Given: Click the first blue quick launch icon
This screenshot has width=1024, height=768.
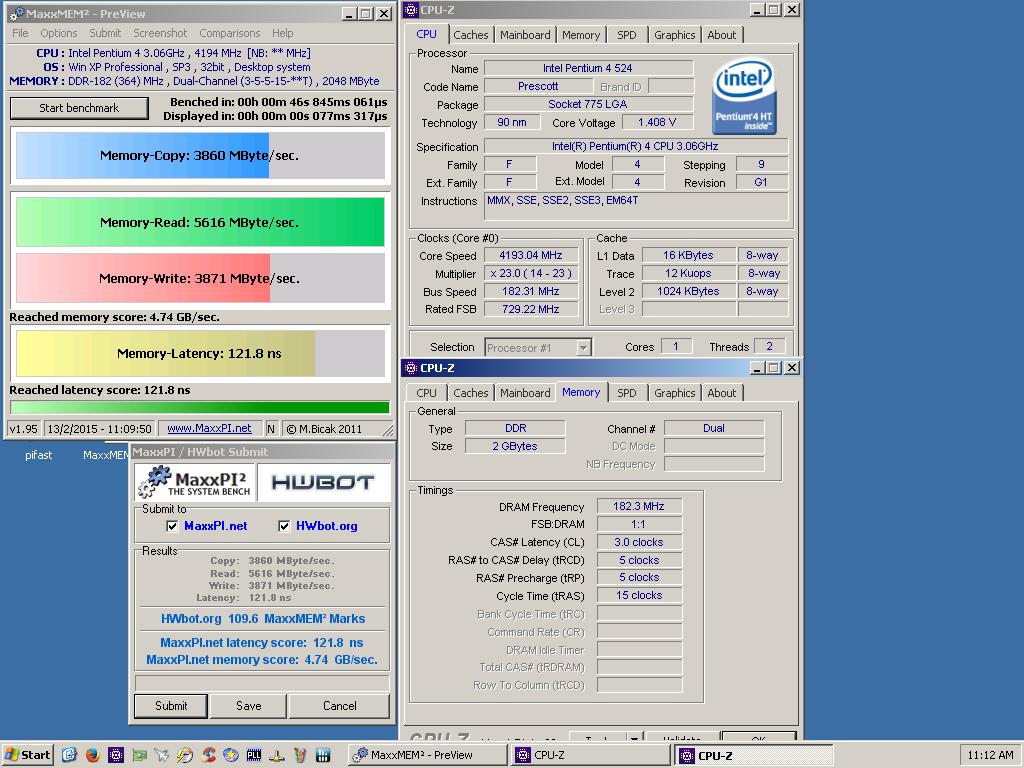Looking at the screenshot, I should click(x=69, y=755).
